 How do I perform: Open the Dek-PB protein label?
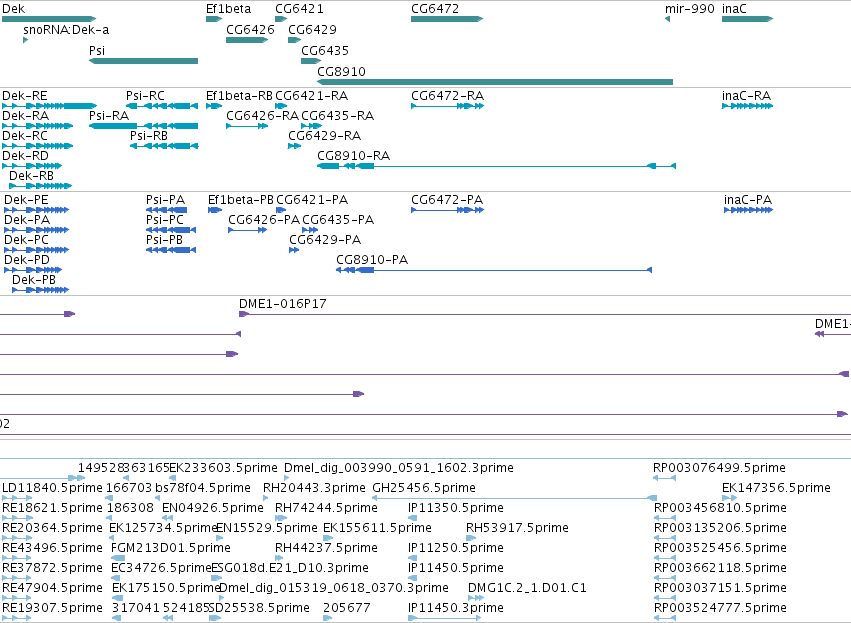(x=34, y=280)
